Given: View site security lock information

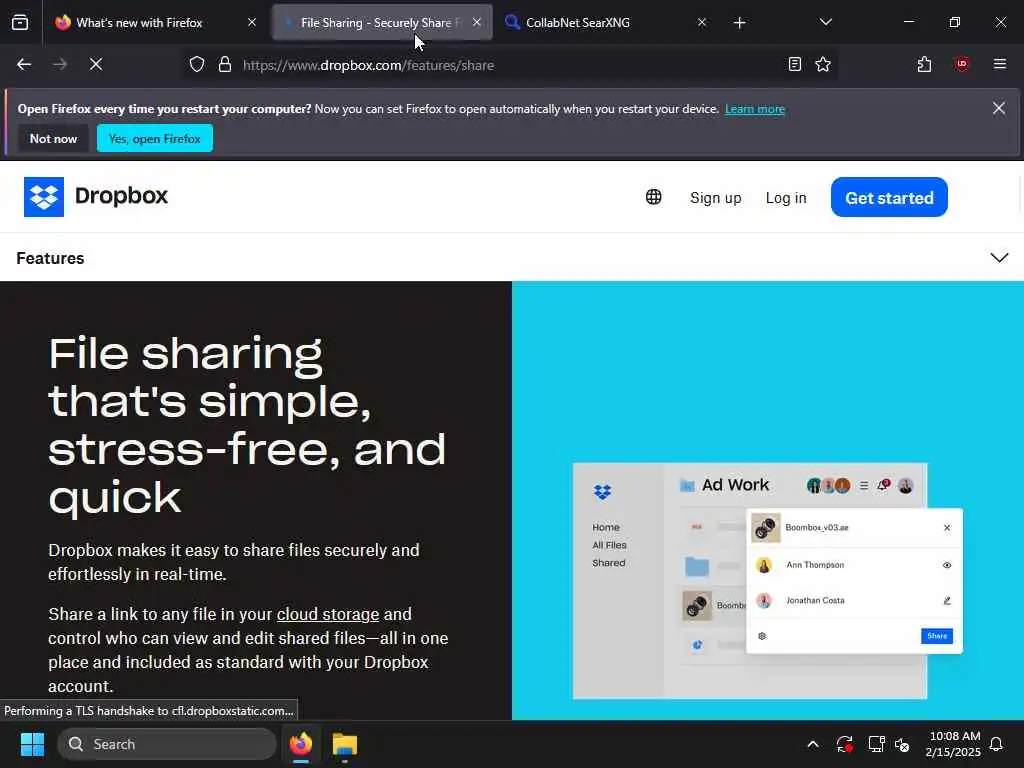Looking at the screenshot, I should point(225,65).
